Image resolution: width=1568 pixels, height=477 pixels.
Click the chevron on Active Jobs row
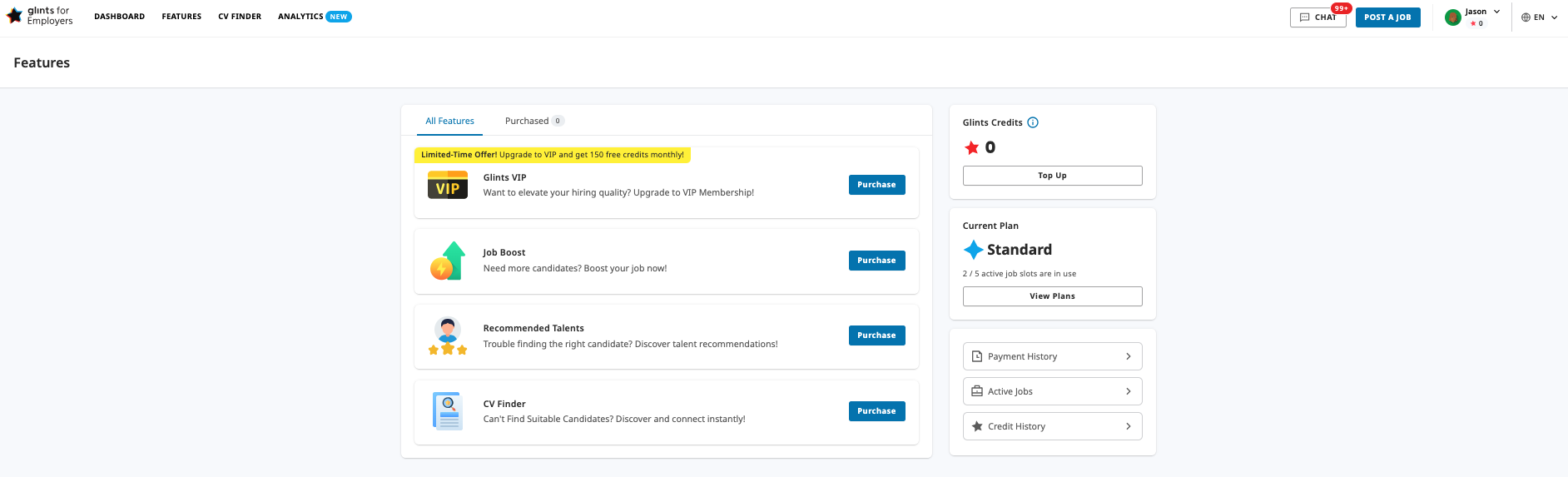click(1129, 391)
